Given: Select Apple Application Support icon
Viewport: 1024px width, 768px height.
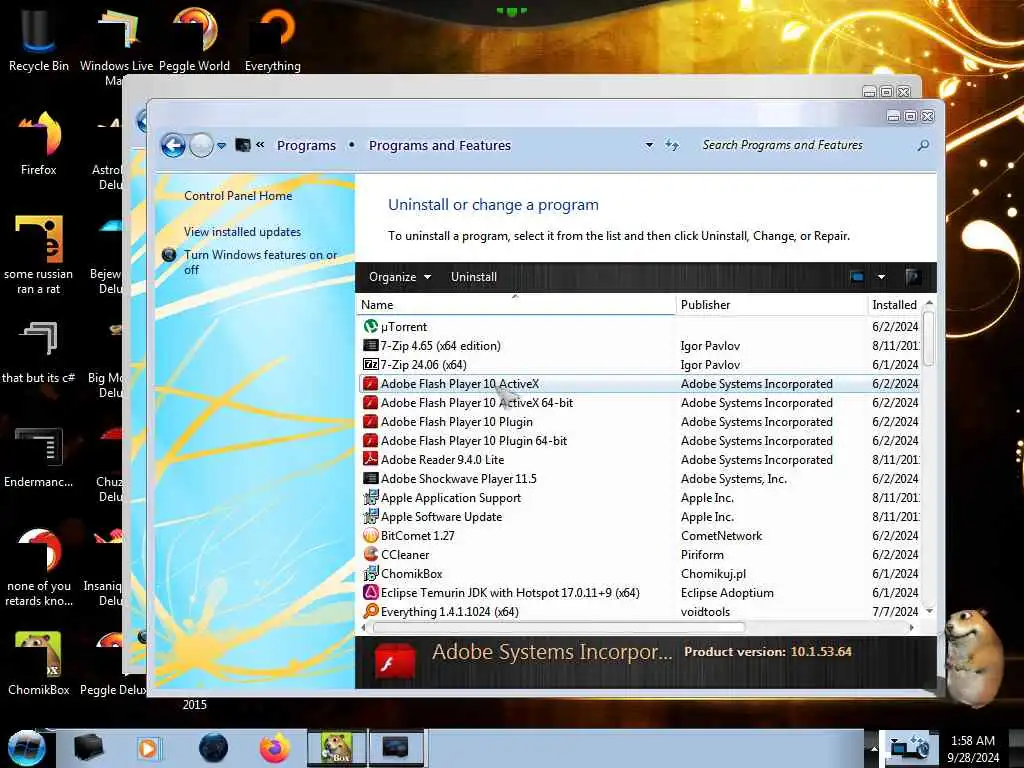Looking at the screenshot, I should [370, 498].
